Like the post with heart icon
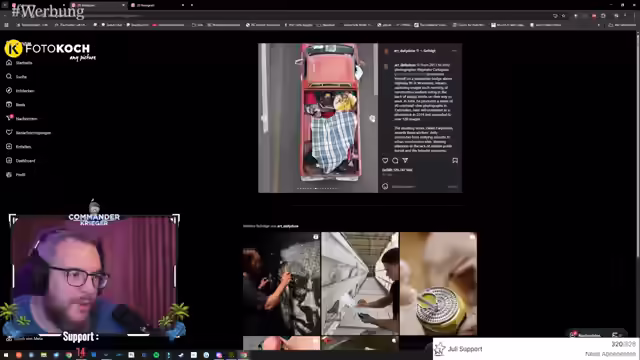This screenshot has height=360, width=640. point(385,160)
